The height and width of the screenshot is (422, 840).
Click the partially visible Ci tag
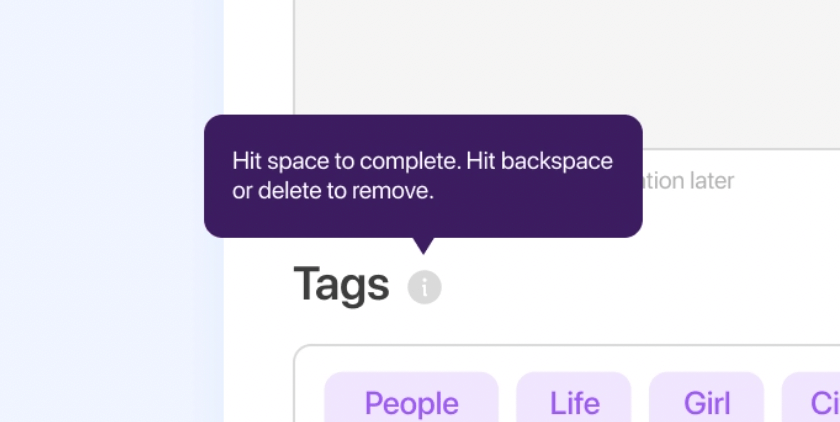point(811,397)
